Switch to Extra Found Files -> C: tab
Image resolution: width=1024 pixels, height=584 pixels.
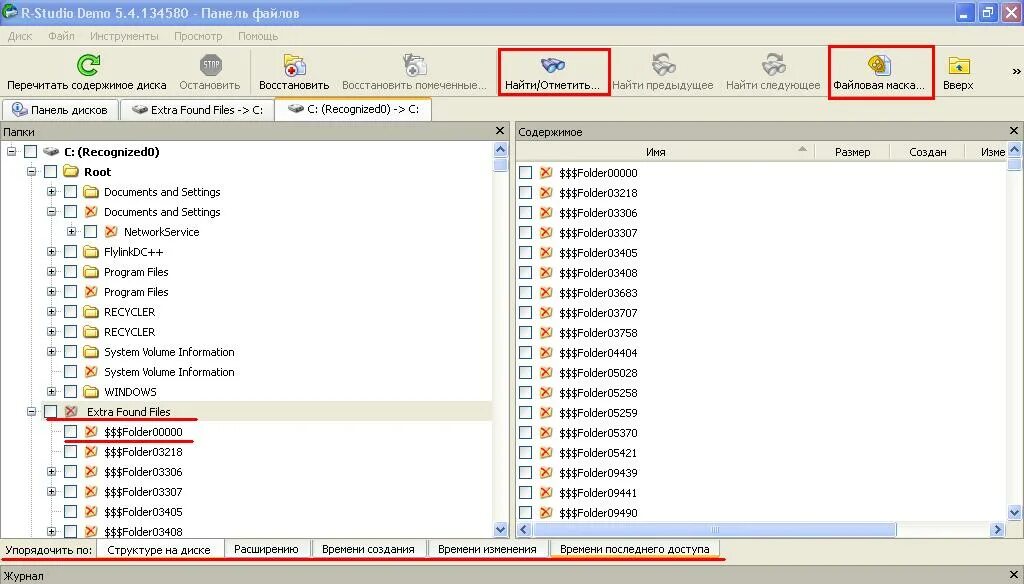(x=197, y=110)
